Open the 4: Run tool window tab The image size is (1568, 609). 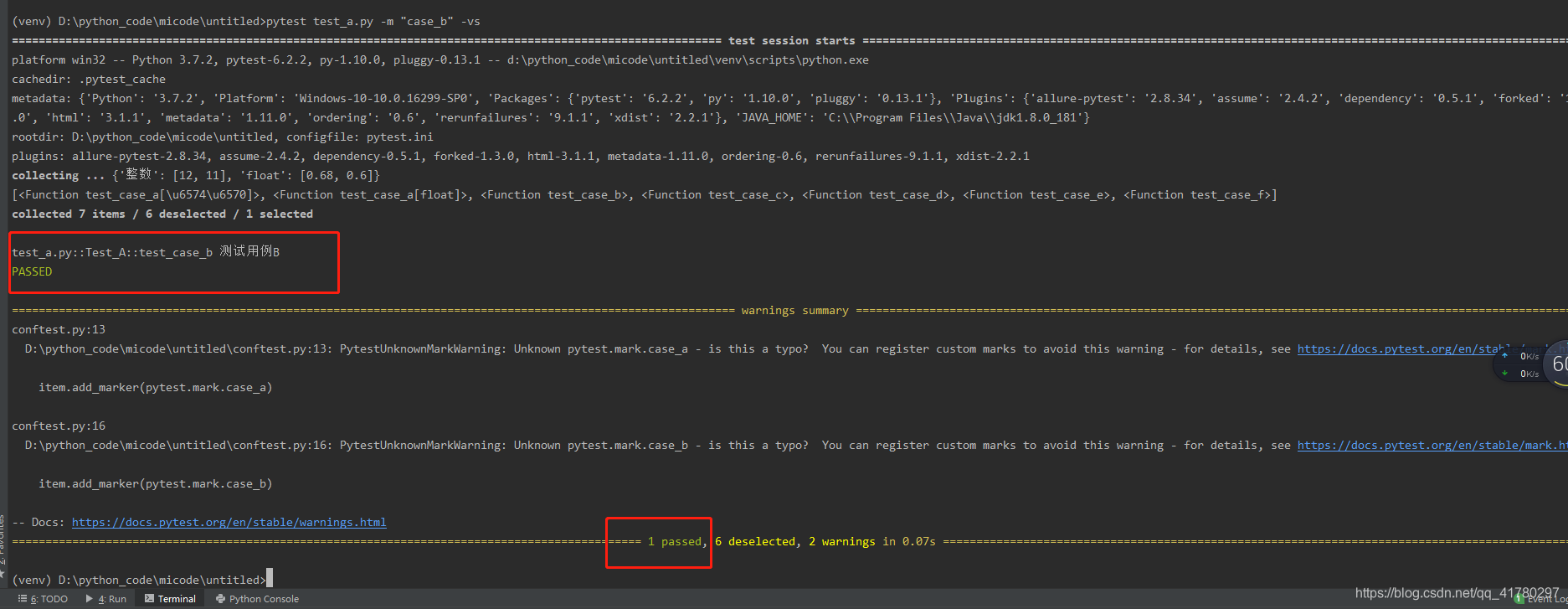(x=105, y=599)
